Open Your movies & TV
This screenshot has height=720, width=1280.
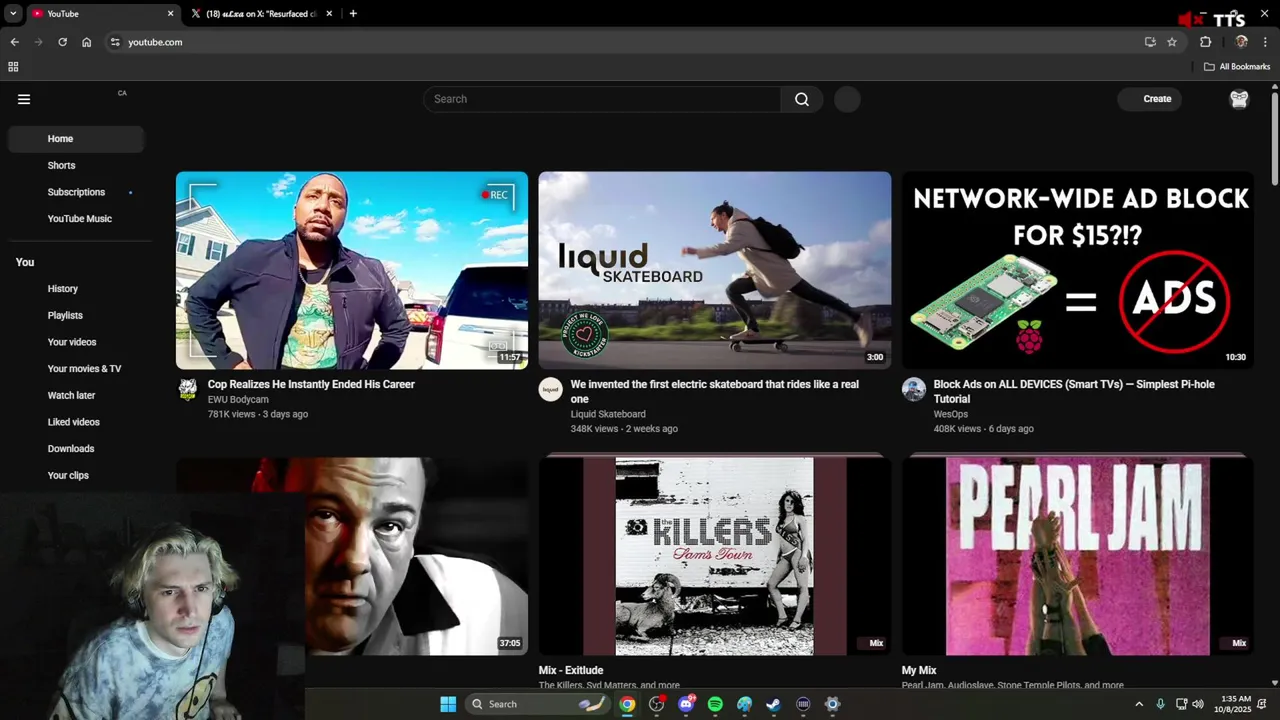(76, 369)
